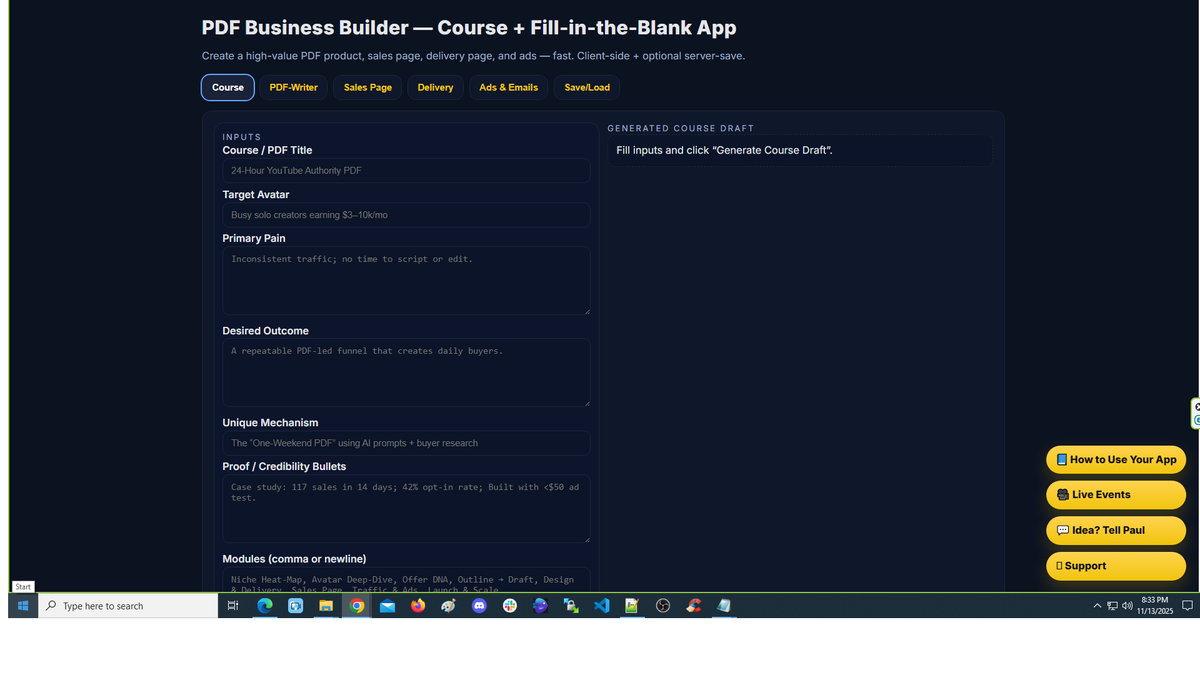This screenshot has width=1200, height=675.
Task: Click the Fill inputs and click message
Action: 724,150
